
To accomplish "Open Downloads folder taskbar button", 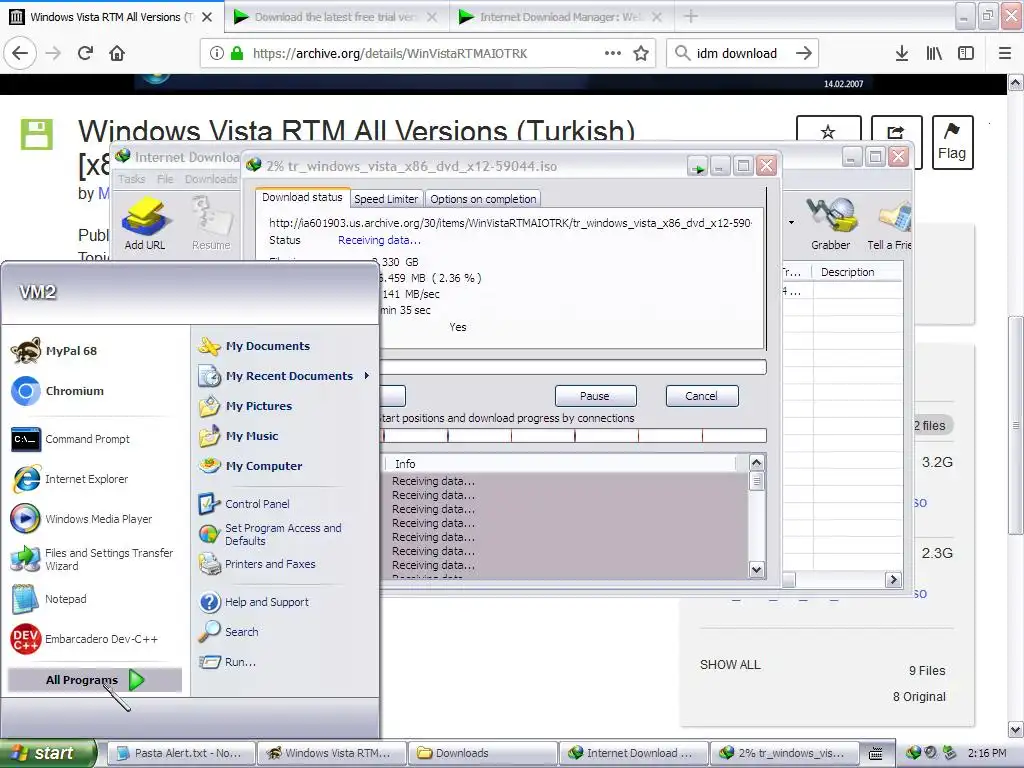I will click(483, 753).
